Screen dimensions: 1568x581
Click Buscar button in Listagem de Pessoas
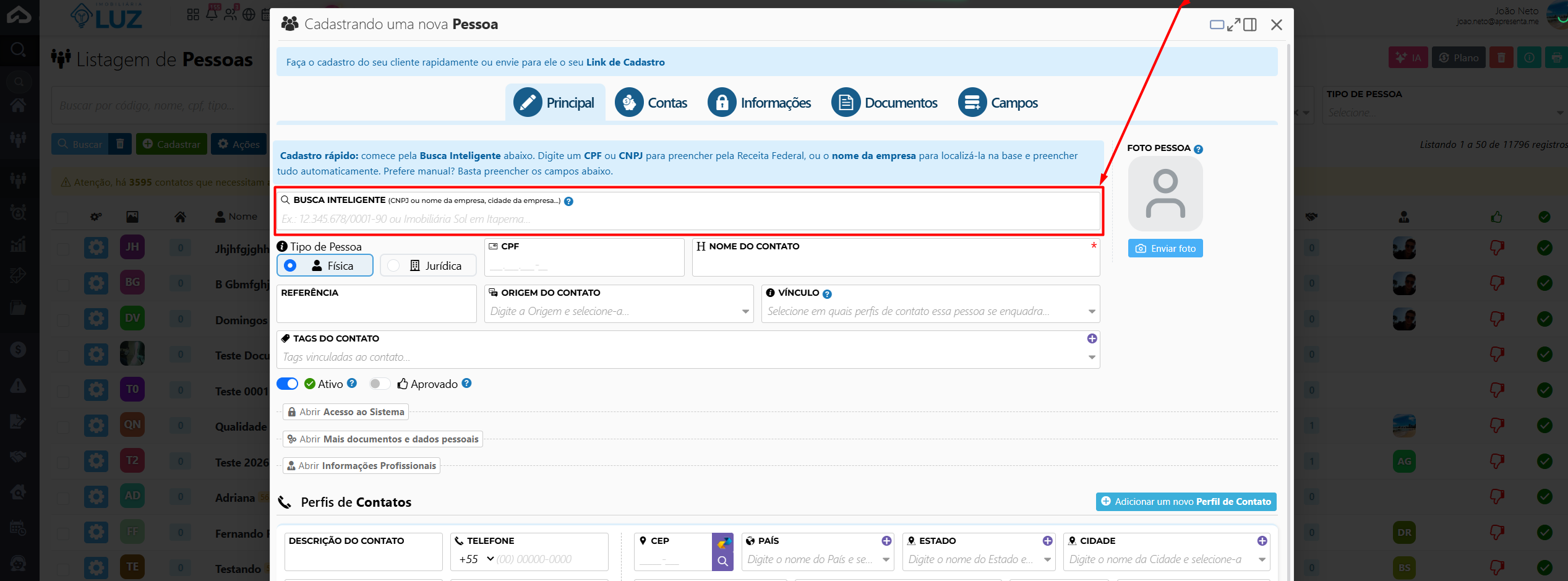(x=80, y=144)
